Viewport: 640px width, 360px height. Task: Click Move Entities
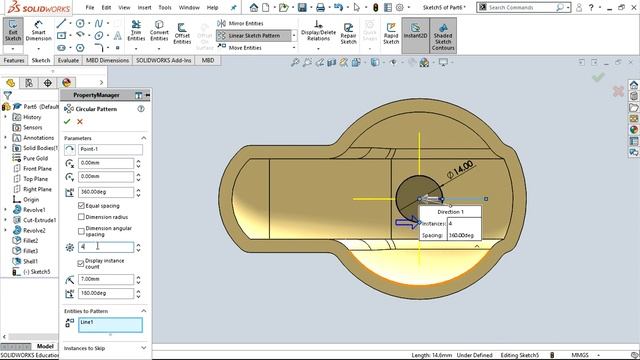240,48
